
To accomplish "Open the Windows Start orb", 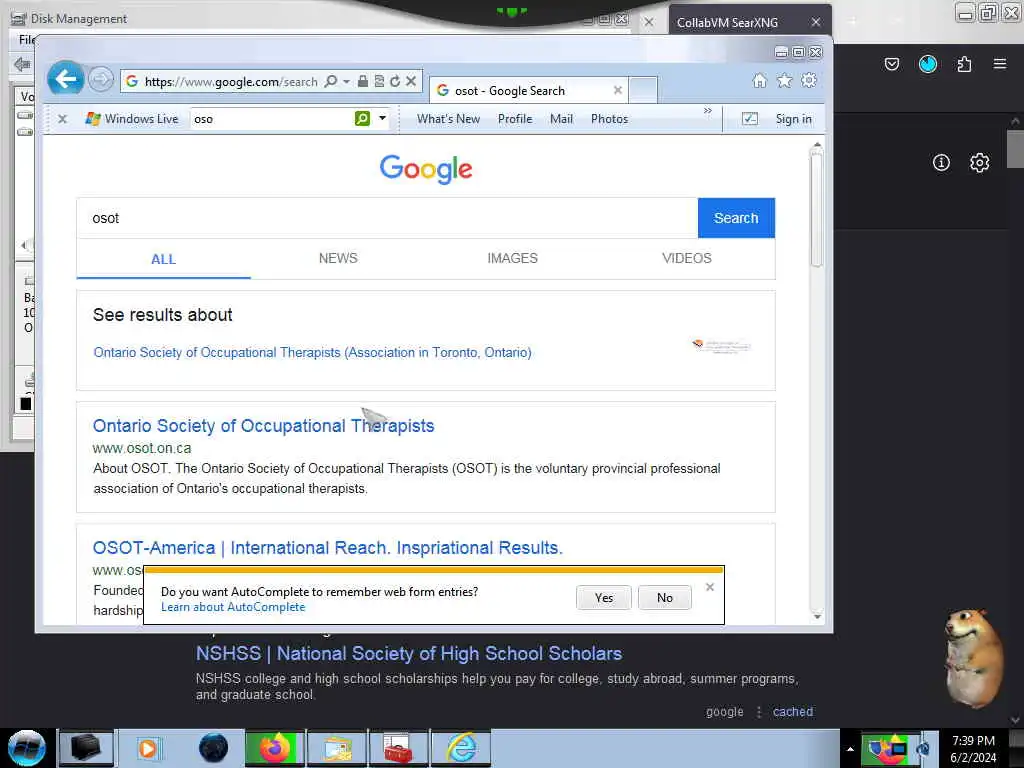I will (x=27, y=748).
